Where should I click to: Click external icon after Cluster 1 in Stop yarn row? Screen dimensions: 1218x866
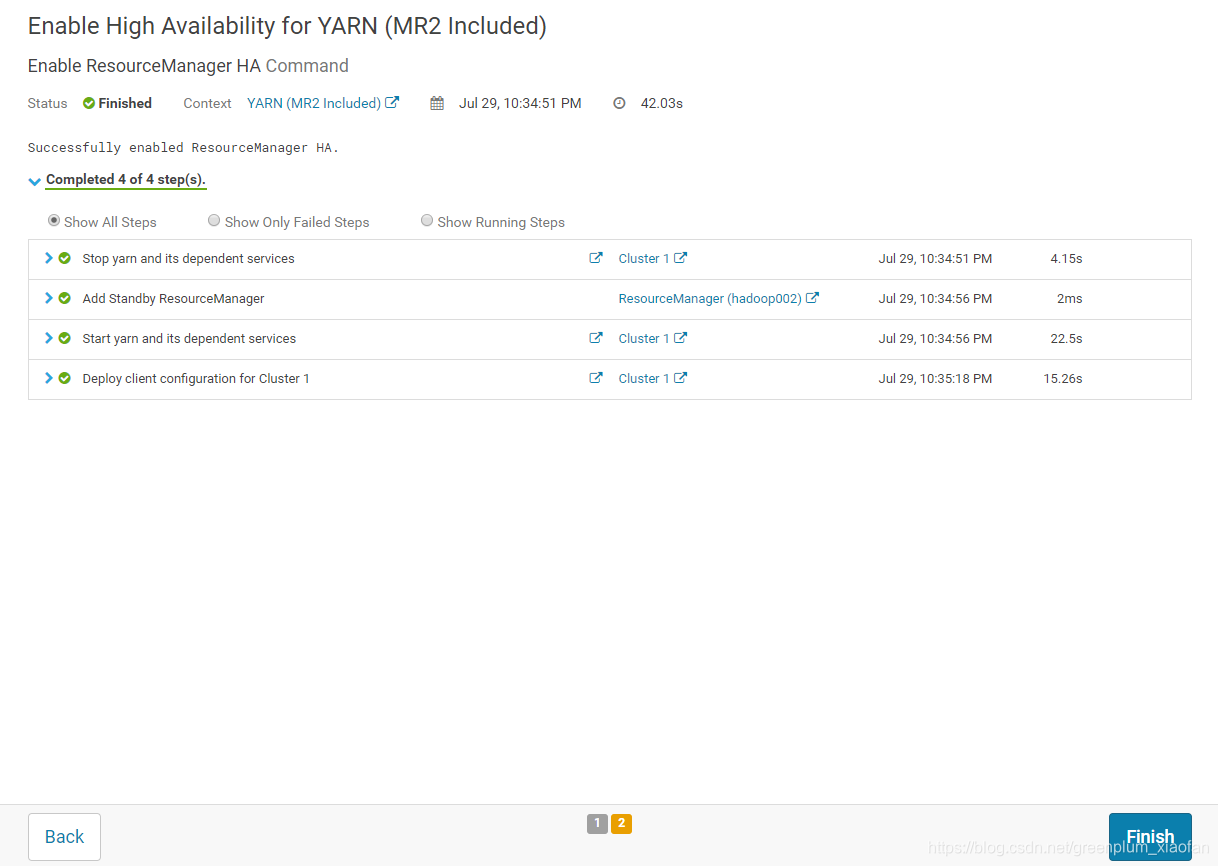(x=681, y=258)
